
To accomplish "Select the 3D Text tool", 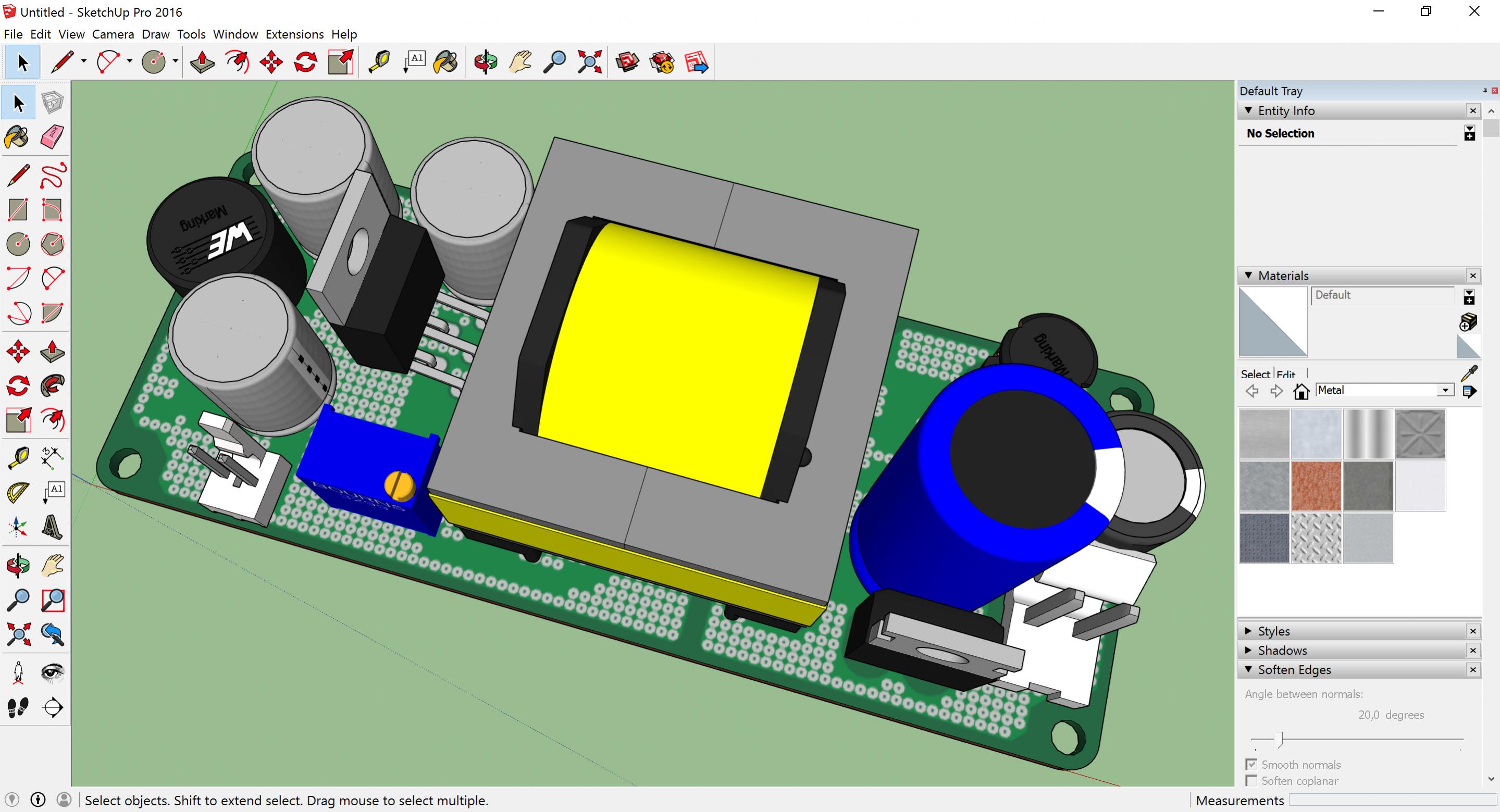I will coord(53,528).
